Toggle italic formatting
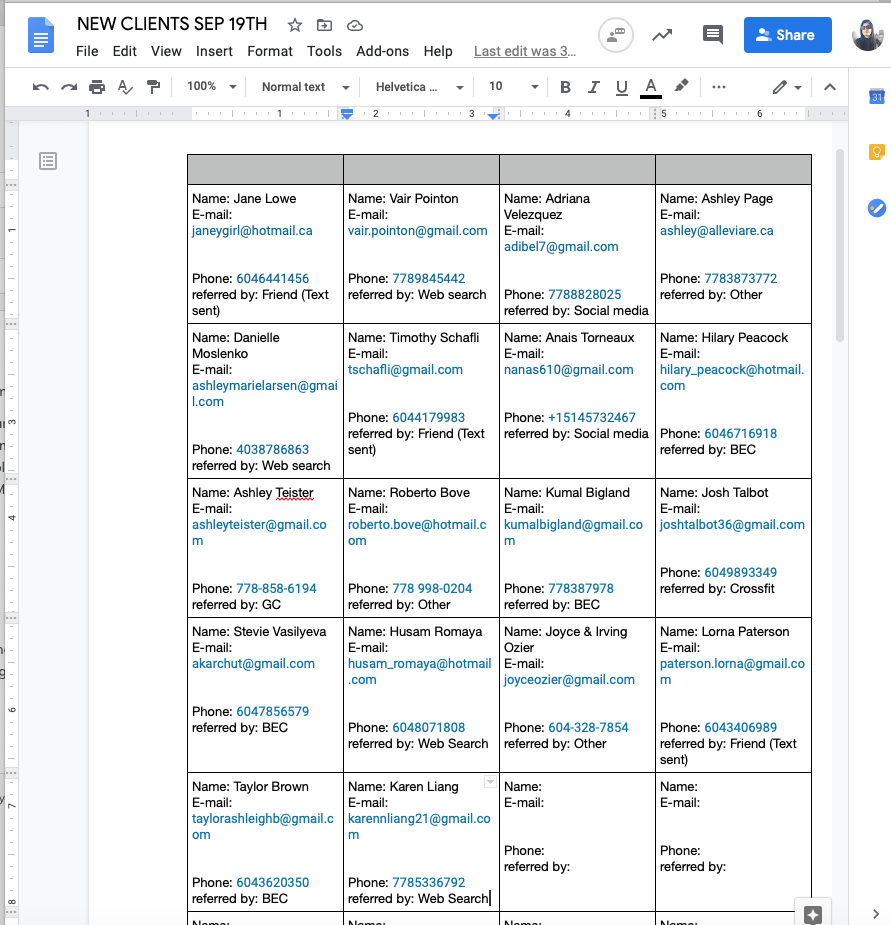 pos(594,87)
